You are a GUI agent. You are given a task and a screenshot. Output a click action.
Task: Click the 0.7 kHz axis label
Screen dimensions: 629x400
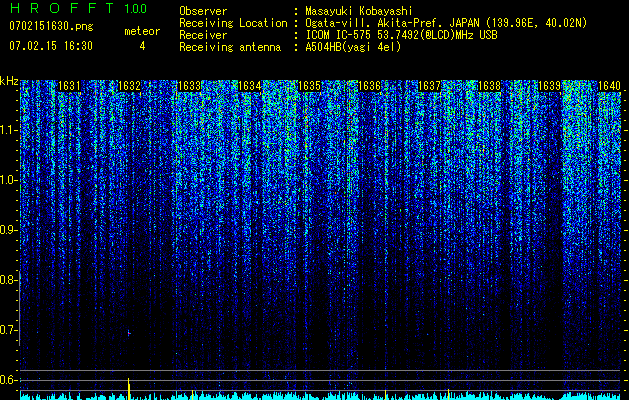[x=8, y=330]
